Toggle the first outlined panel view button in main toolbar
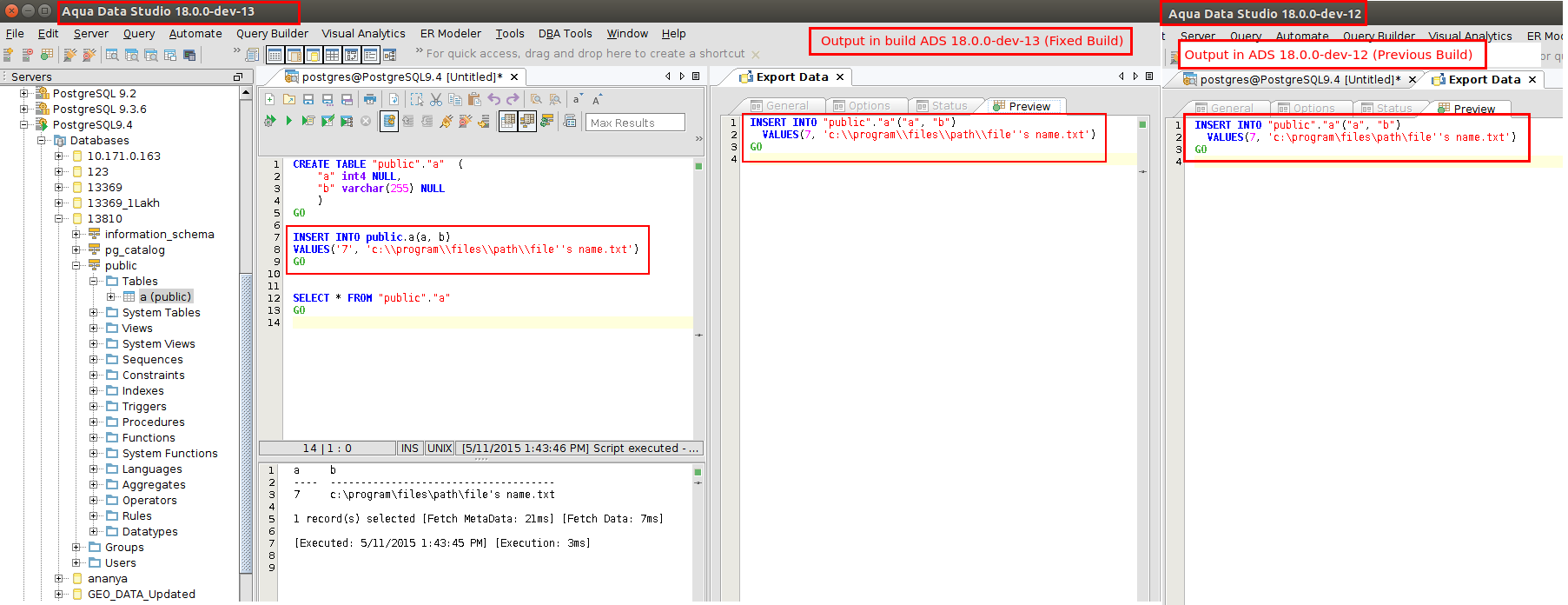The width and height of the screenshot is (1568, 605). [x=275, y=55]
